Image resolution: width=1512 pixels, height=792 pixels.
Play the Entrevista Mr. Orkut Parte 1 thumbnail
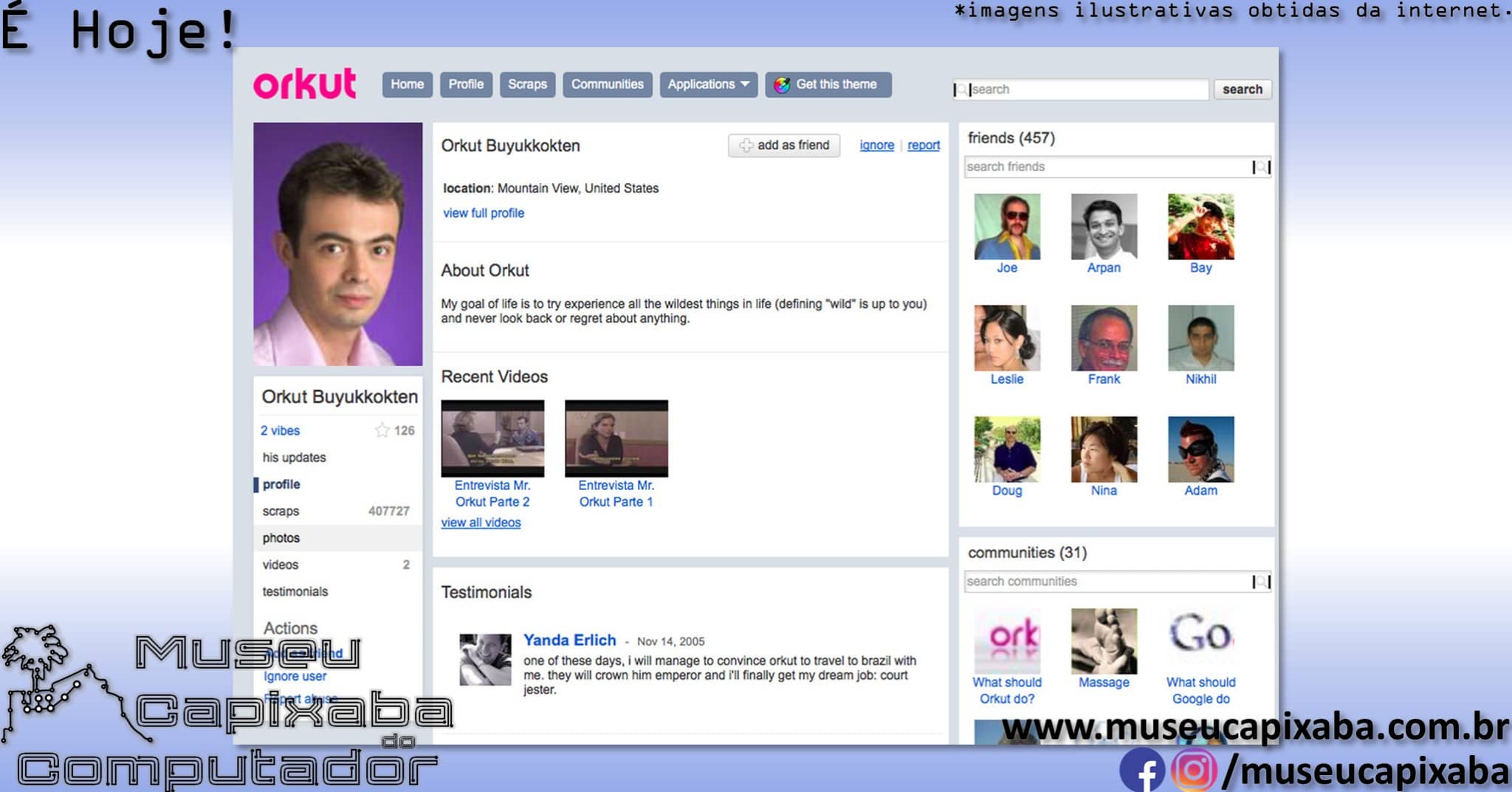pos(616,438)
